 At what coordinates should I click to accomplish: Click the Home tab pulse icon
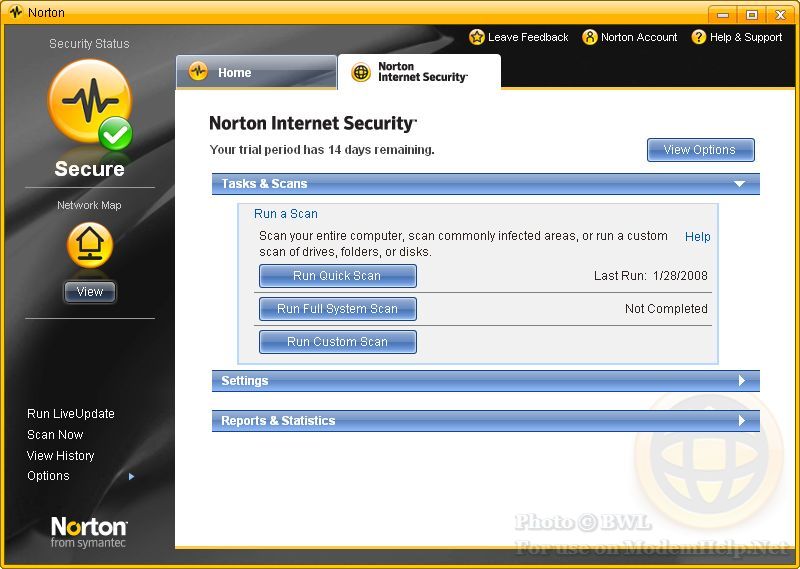[x=198, y=71]
